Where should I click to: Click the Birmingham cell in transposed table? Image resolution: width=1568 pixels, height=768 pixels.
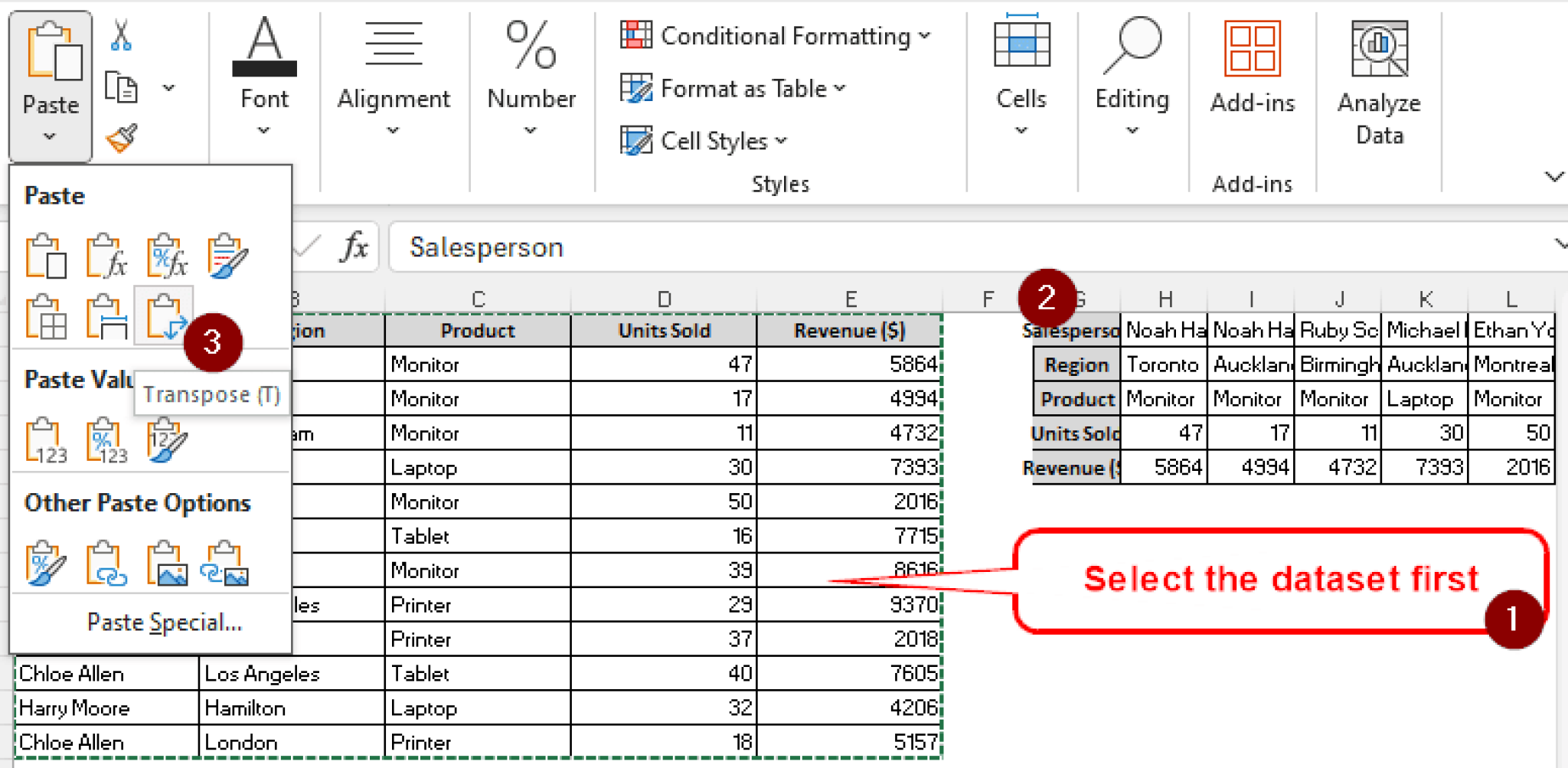pyautogui.click(x=1338, y=365)
